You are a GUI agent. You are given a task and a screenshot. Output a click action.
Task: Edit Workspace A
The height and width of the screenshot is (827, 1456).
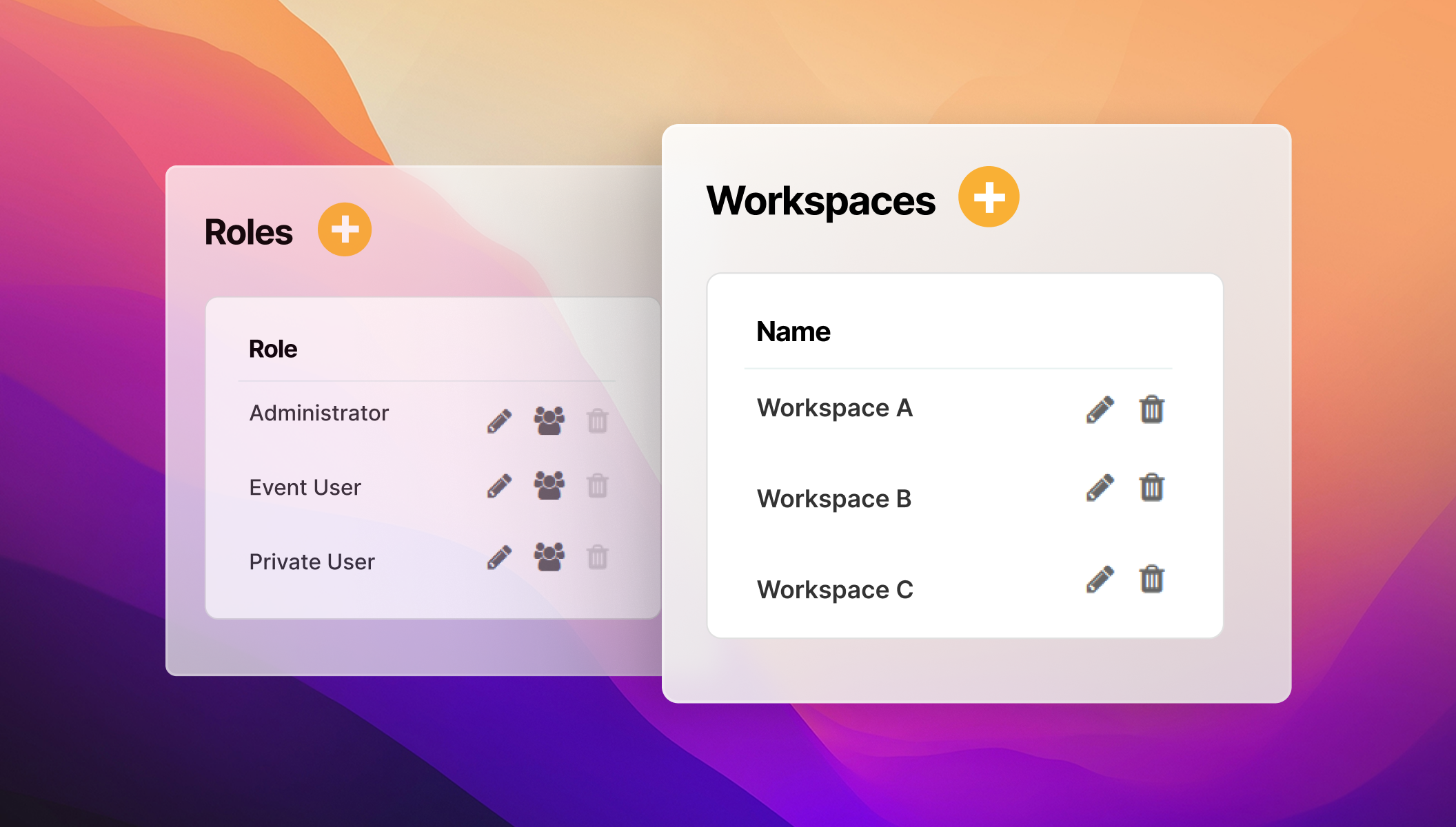(x=1099, y=409)
